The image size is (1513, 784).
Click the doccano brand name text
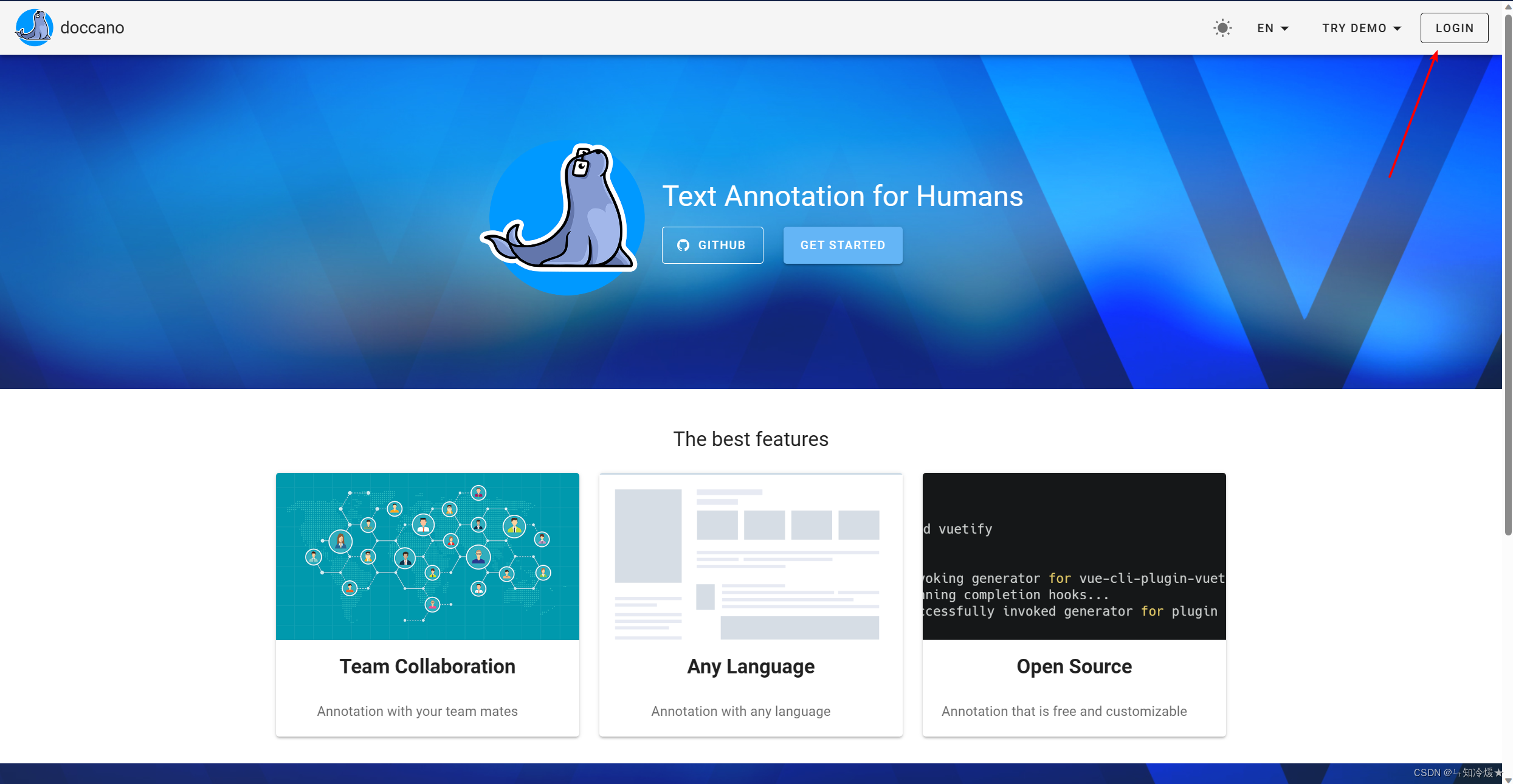[x=92, y=28]
